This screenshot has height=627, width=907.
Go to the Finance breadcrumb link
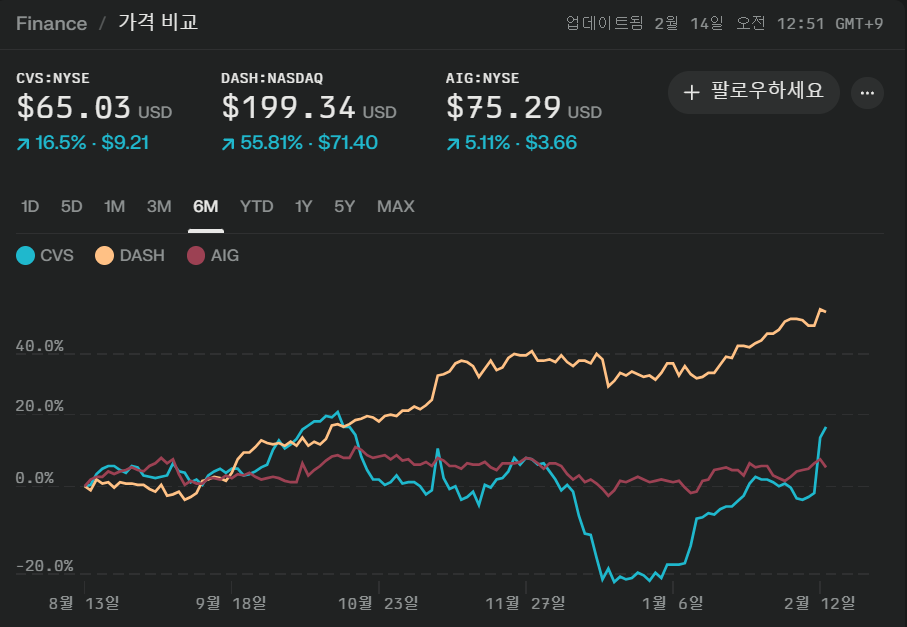coord(51,23)
